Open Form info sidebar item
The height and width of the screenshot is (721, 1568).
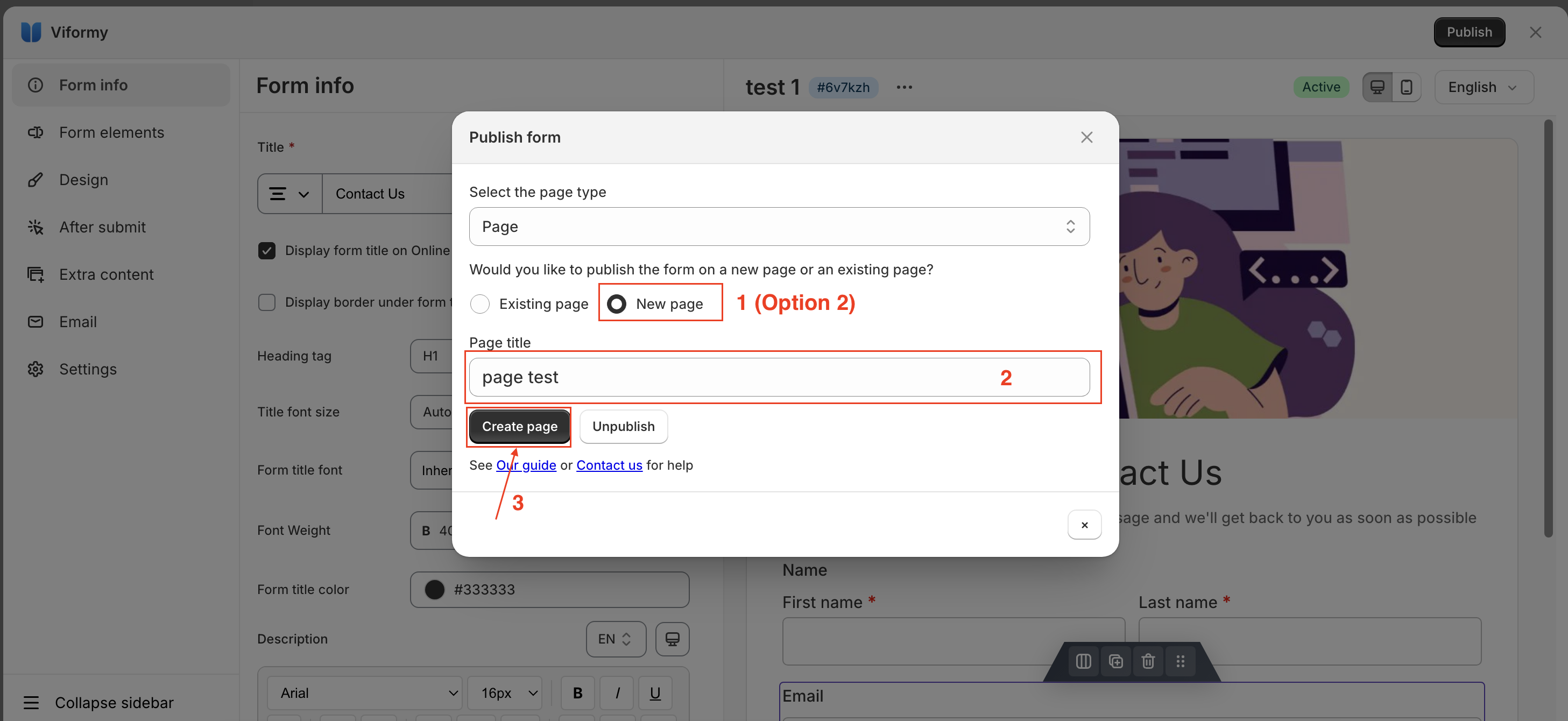[x=121, y=85]
